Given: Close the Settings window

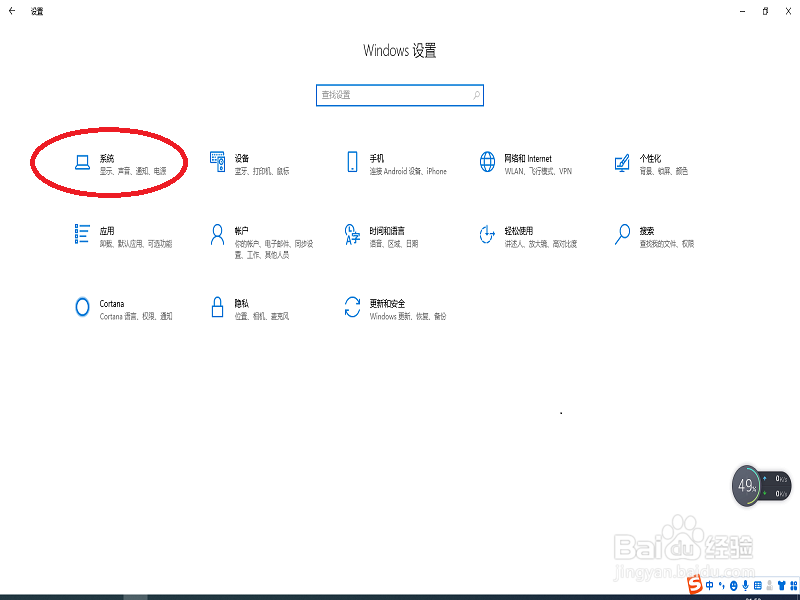Looking at the screenshot, I should 788,11.
